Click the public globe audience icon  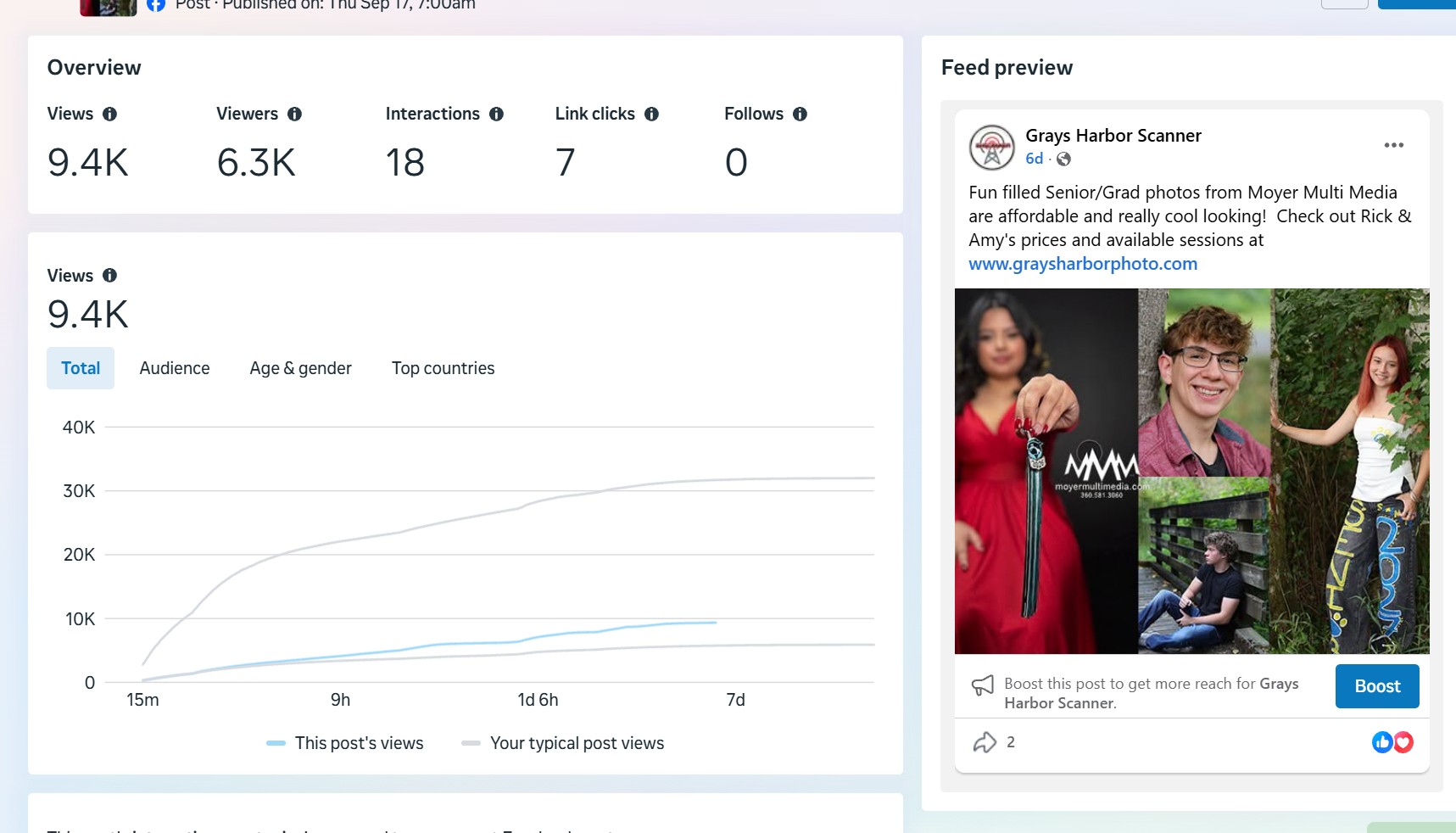1063,159
